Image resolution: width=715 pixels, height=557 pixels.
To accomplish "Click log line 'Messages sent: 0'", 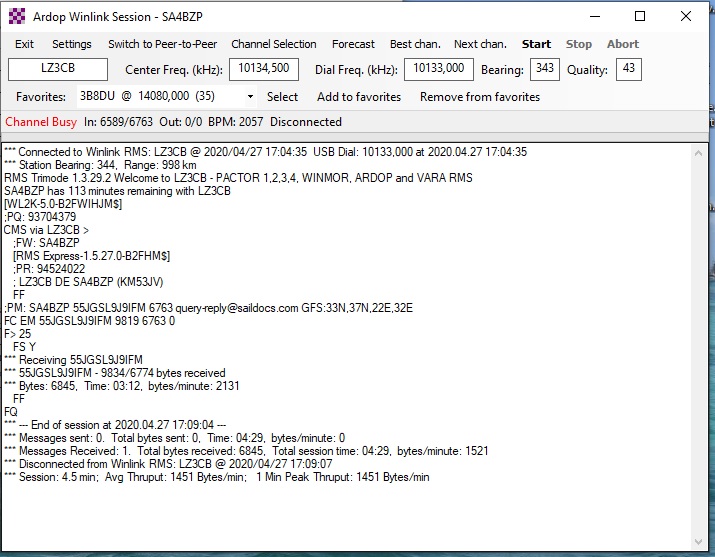I will (174, 438).
